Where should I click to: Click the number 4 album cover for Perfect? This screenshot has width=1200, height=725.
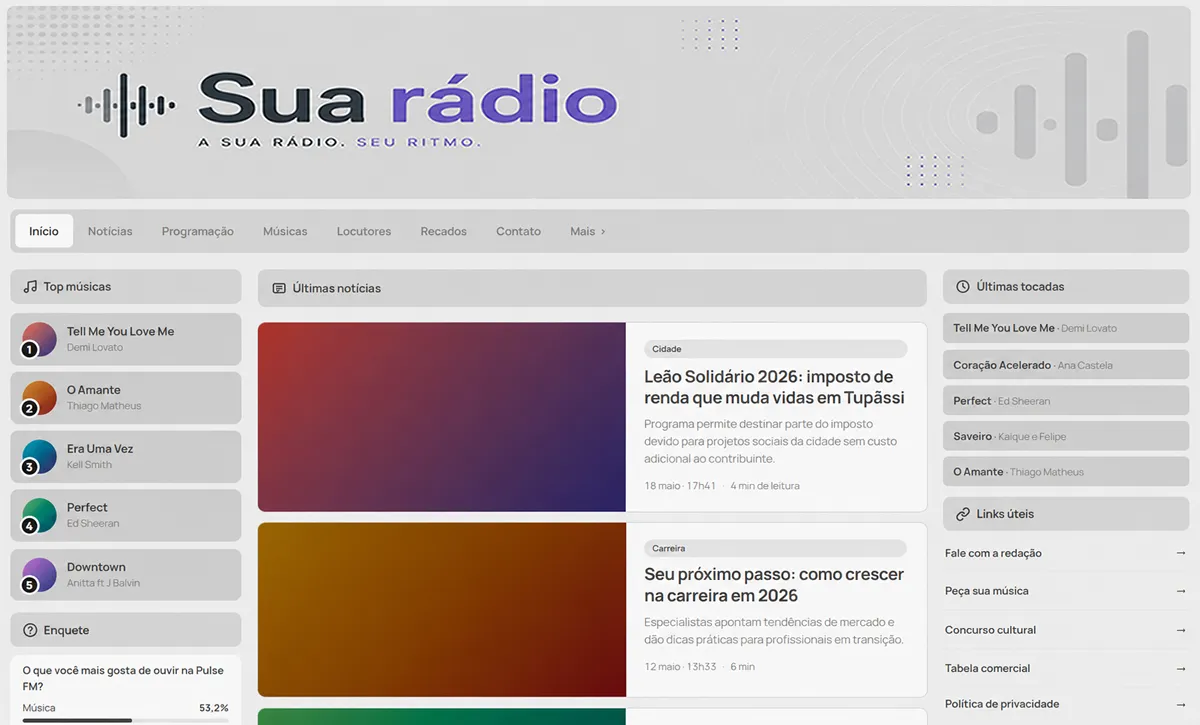tap(39, 516)
